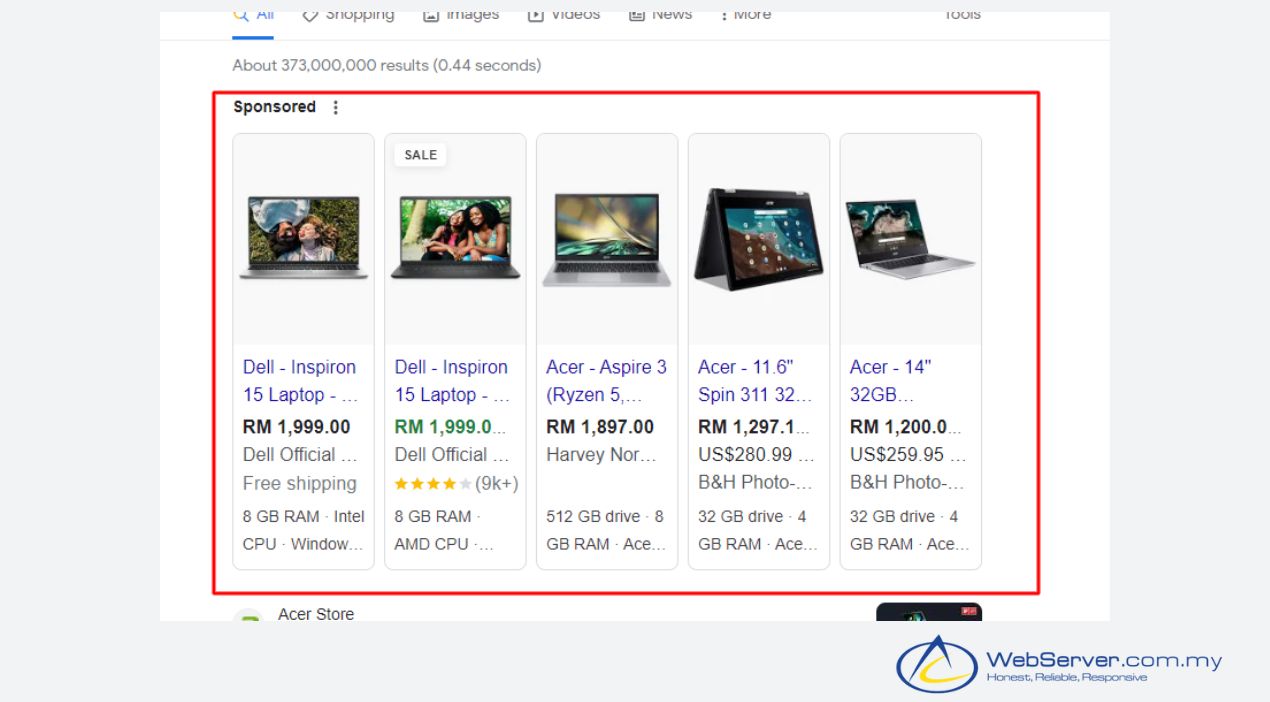Switch to the News tab

(660, 16)
